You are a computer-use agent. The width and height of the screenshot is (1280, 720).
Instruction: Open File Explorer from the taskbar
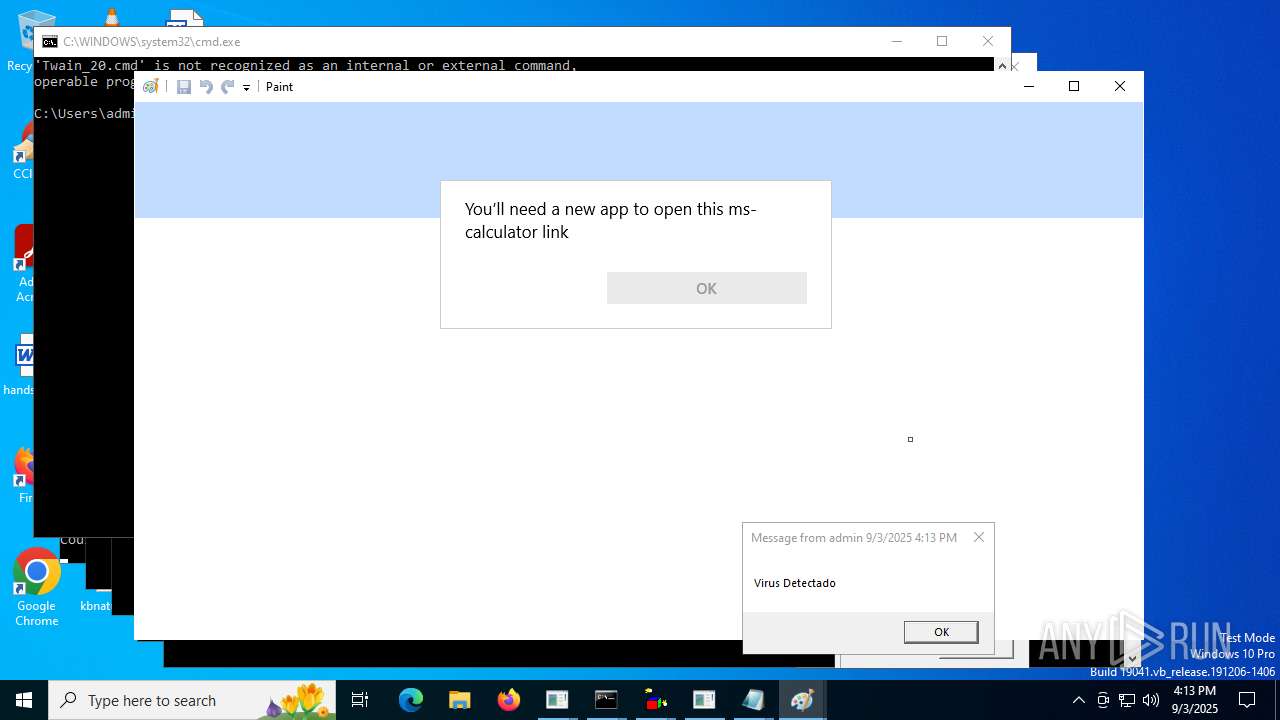[459, 700]
